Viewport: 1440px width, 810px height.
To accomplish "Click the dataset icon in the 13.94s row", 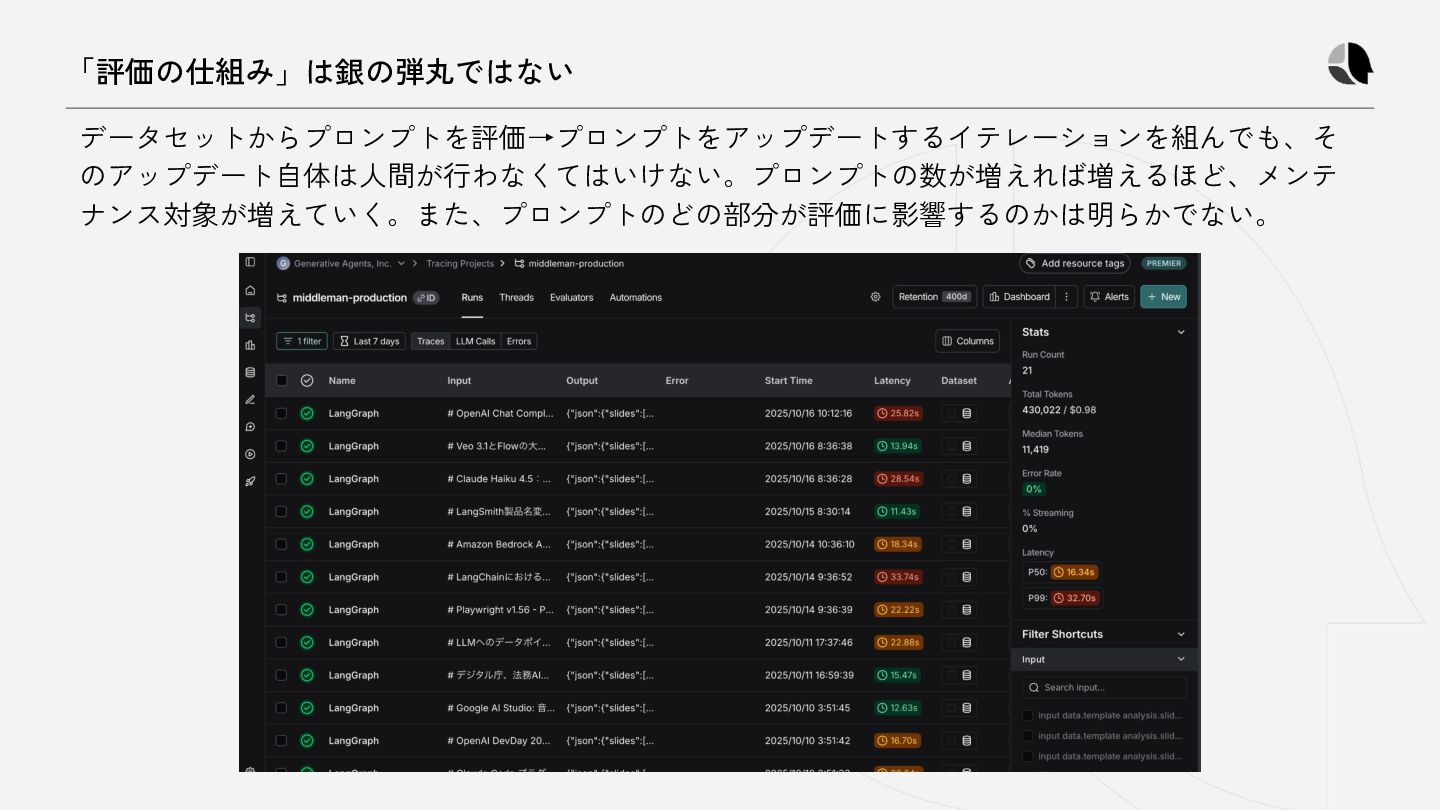I will click(967, 446).
